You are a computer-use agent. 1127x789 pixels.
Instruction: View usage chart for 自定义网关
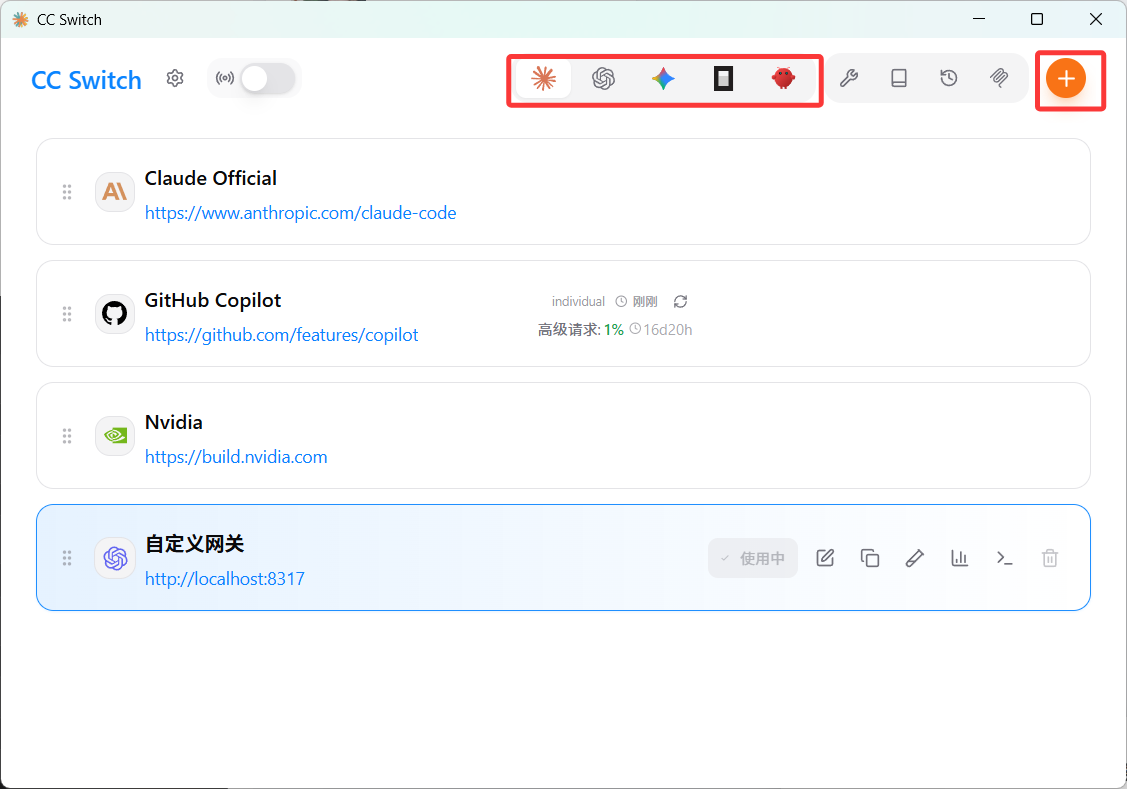pos(960,558)
